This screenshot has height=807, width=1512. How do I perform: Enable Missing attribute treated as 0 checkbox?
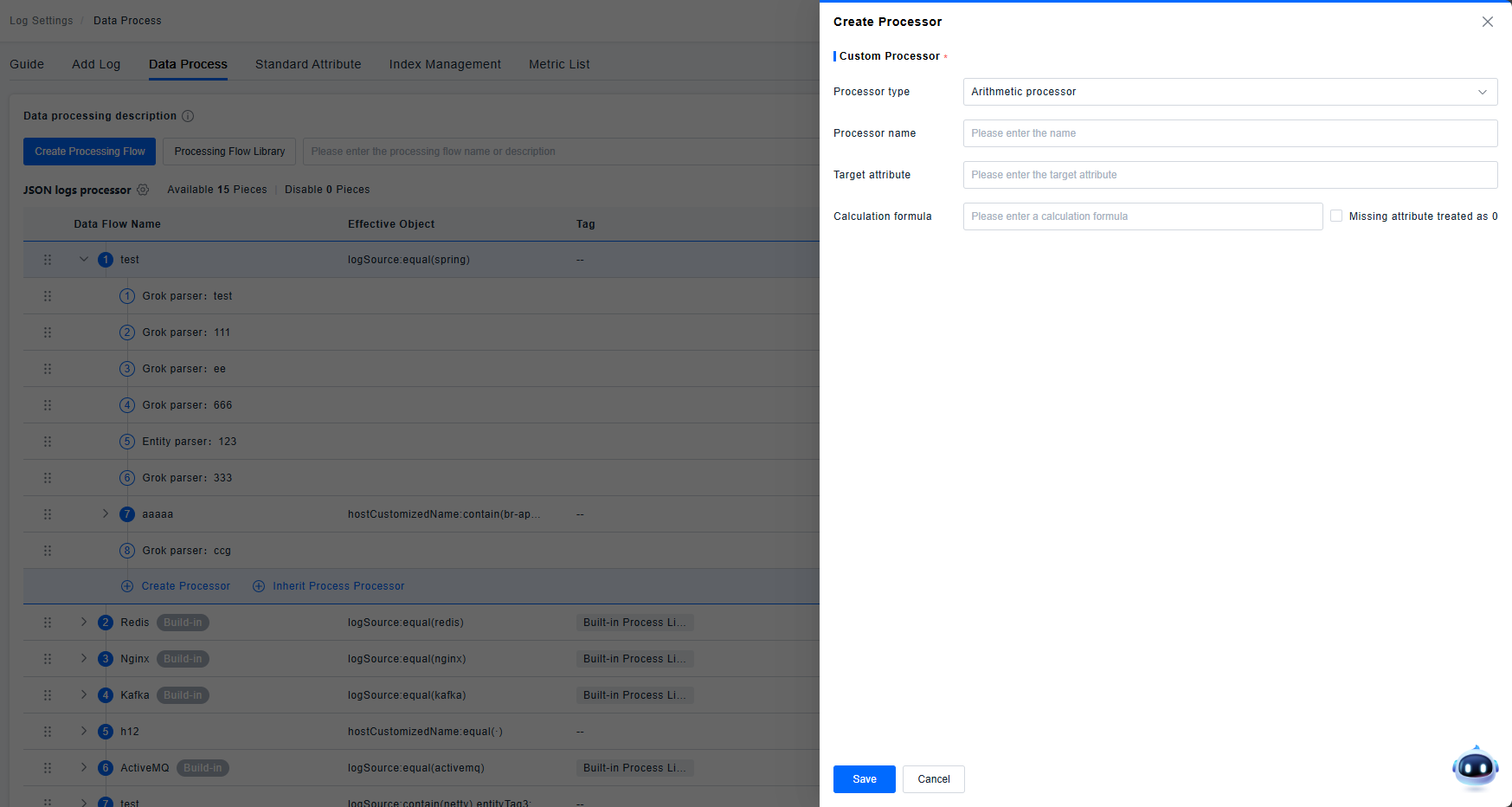tap(1336, 216)
